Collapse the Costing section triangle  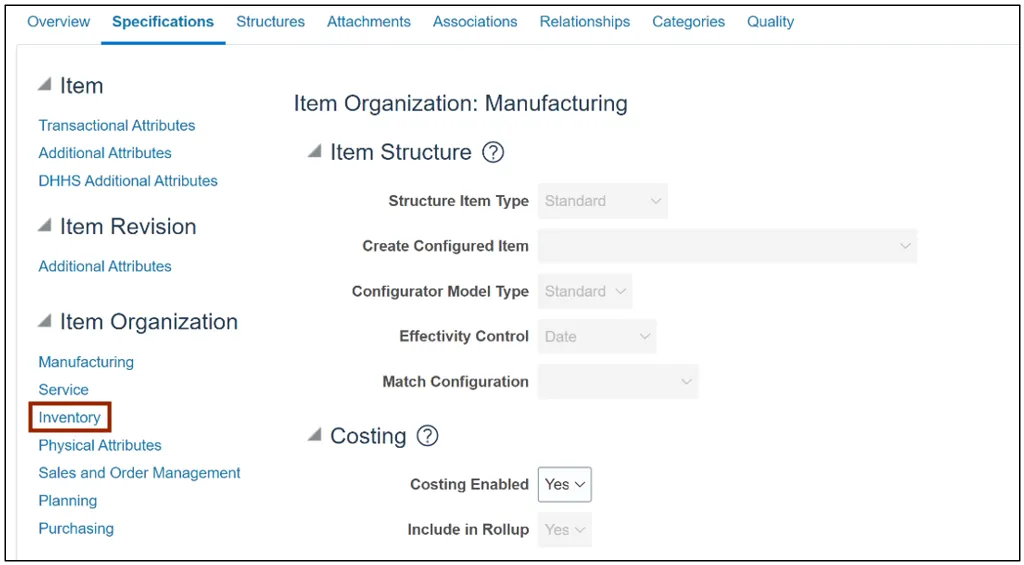[315, 435]
